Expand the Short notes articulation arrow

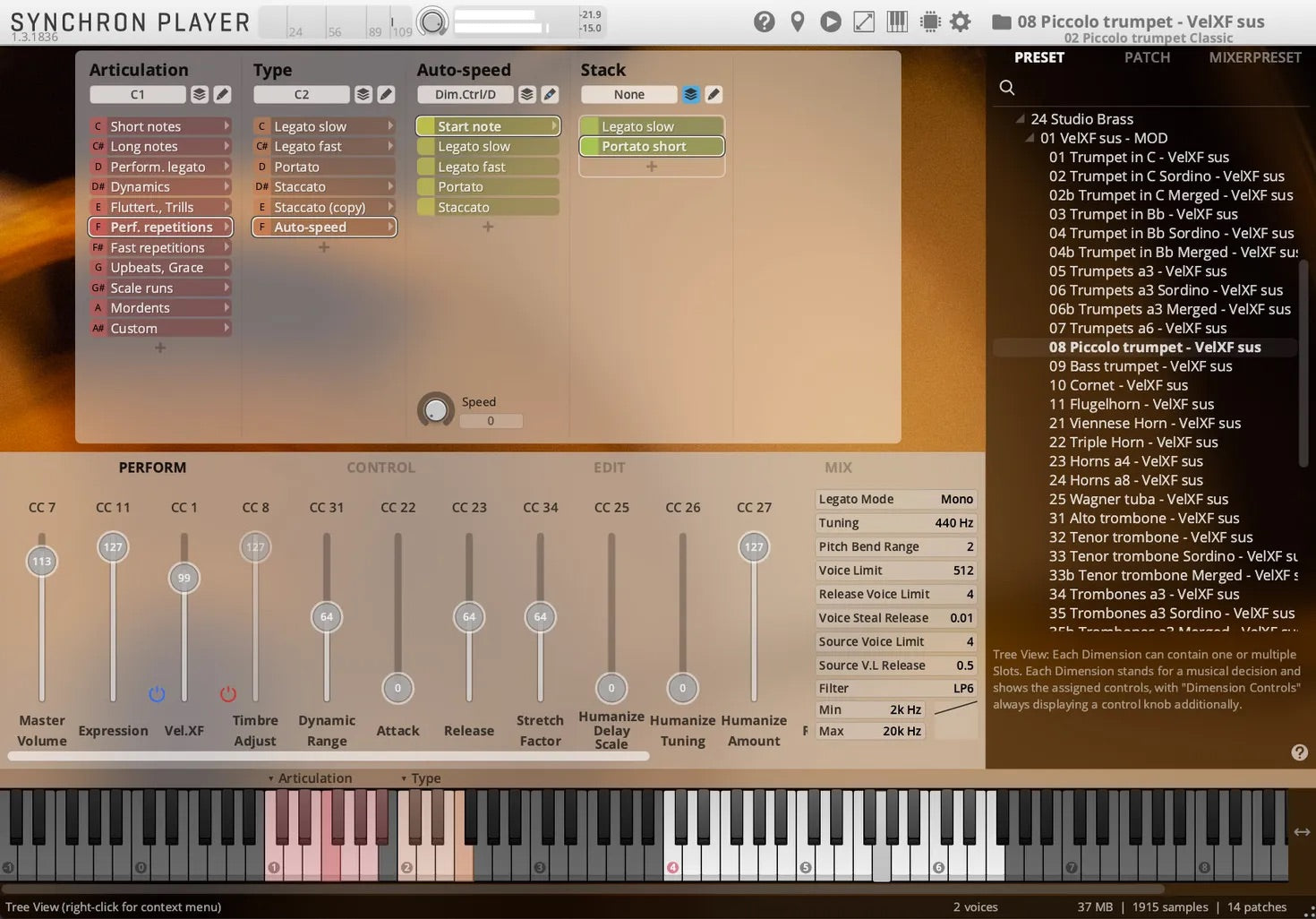(226, 126)
